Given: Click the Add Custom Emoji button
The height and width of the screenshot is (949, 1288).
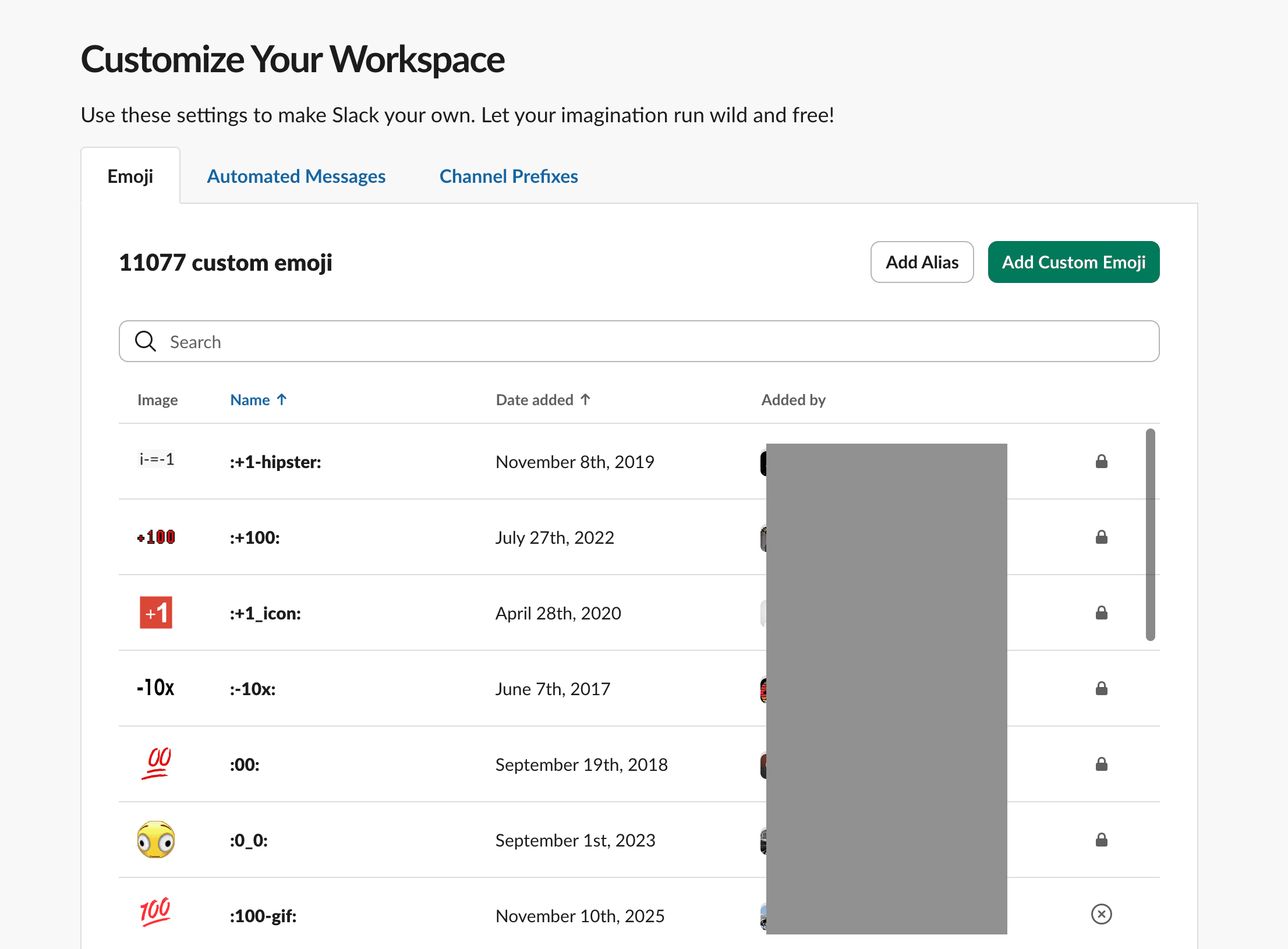Looking at the screenshot, I should click(x=1073, y=262).
